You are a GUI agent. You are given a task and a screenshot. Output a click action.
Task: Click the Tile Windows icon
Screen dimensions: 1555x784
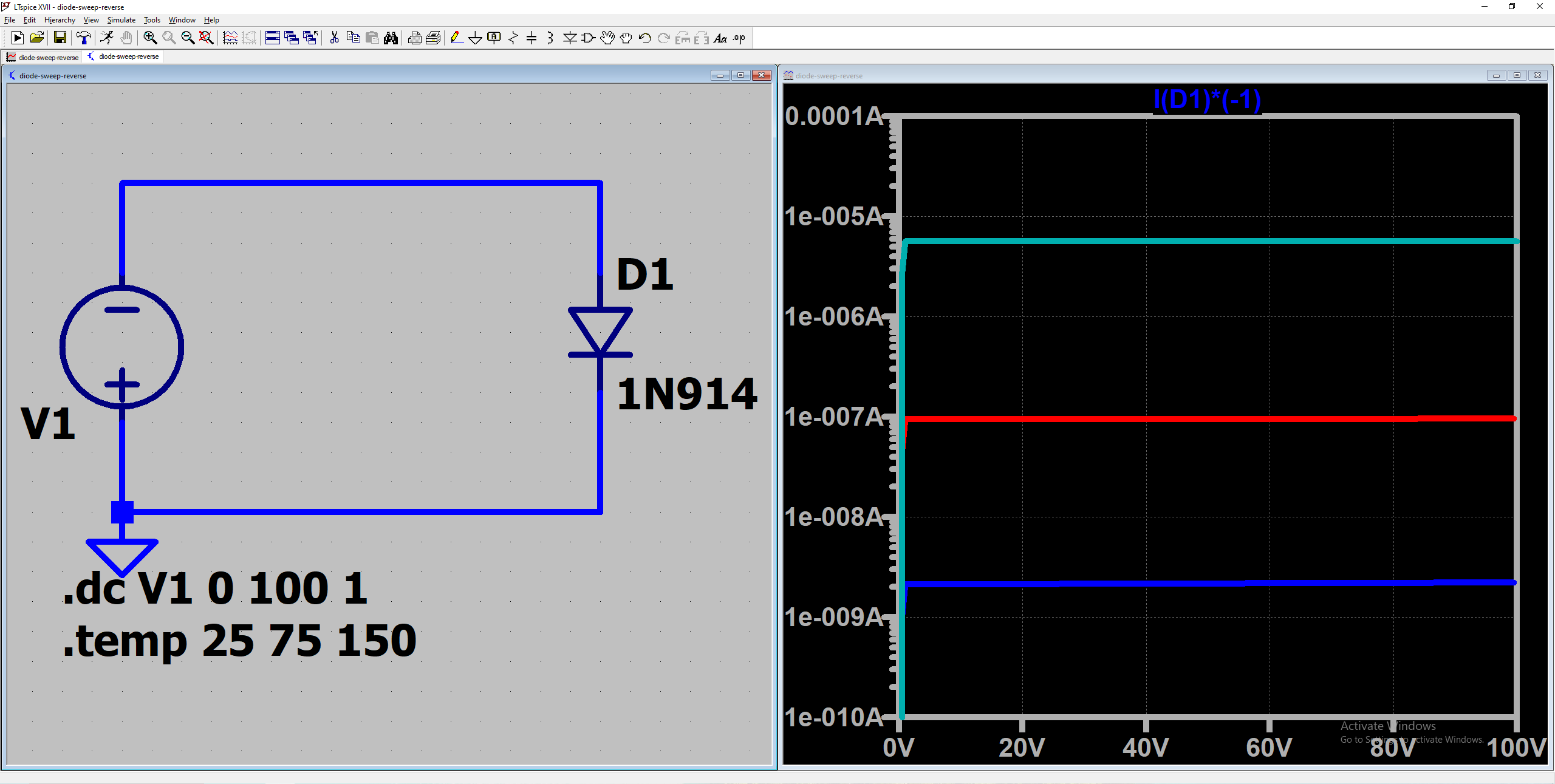tap(273, 38)
